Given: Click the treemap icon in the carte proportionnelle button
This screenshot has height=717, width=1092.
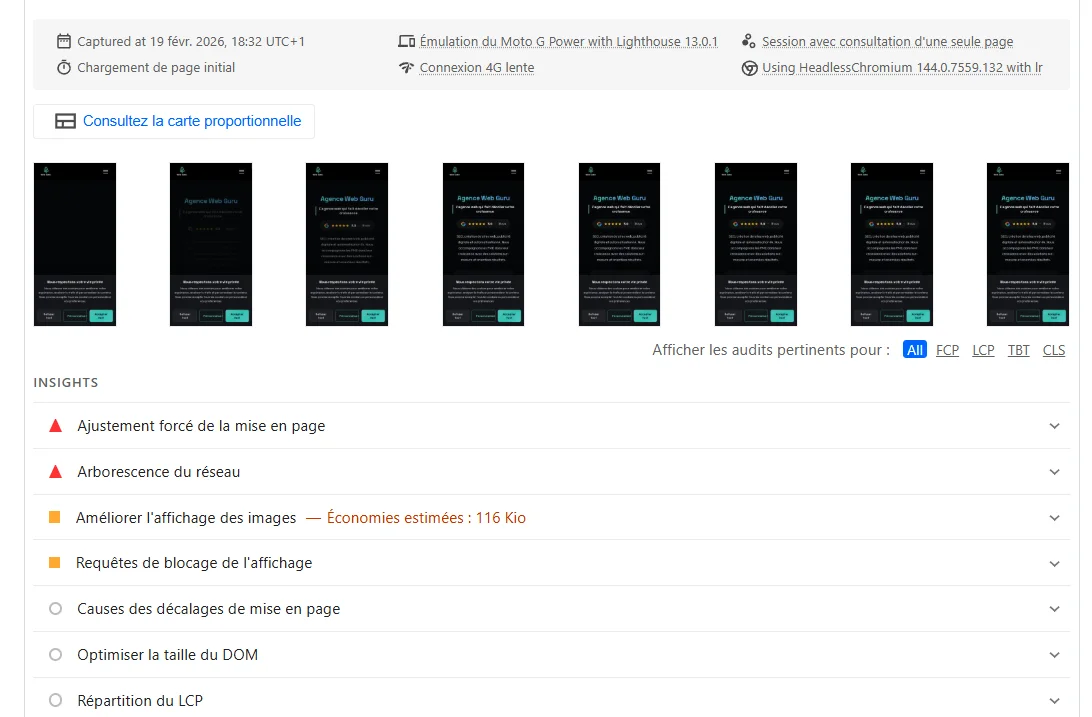Looking at the screenshot, I should 65,121.
